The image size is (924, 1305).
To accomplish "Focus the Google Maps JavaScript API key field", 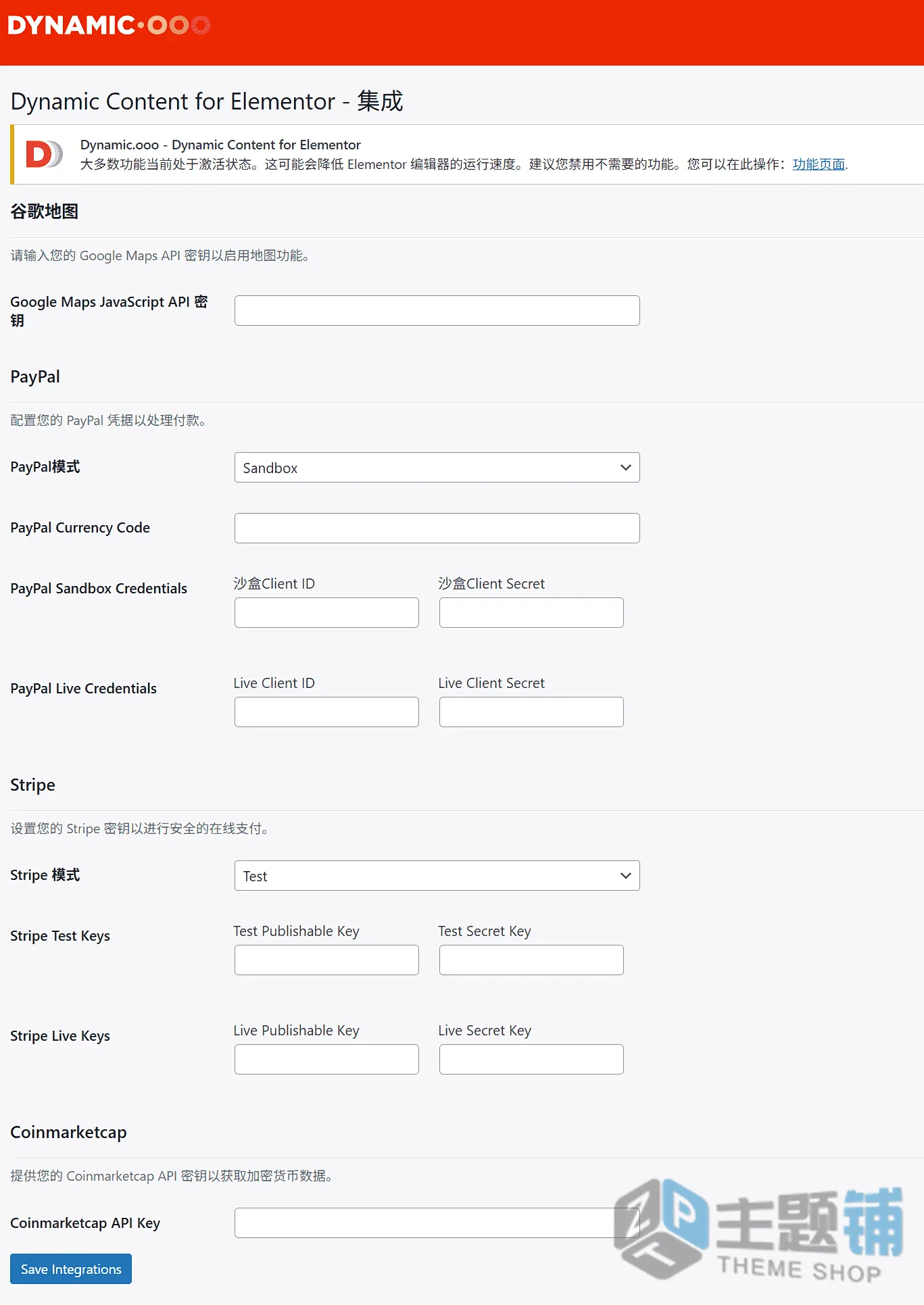I will [437, 310].
